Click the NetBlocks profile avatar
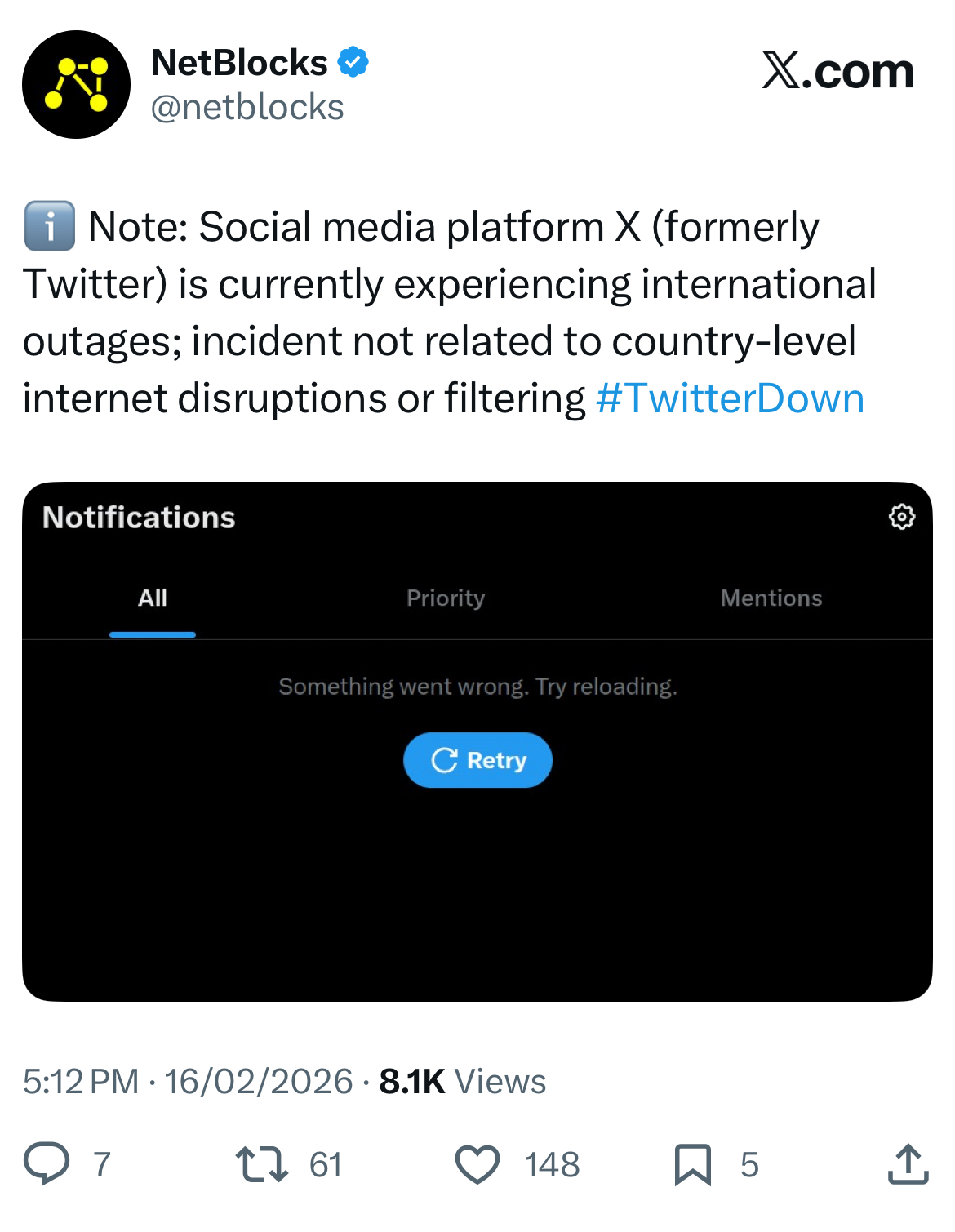The height and width of the screenshot is (1232, 955). point(76,85)
